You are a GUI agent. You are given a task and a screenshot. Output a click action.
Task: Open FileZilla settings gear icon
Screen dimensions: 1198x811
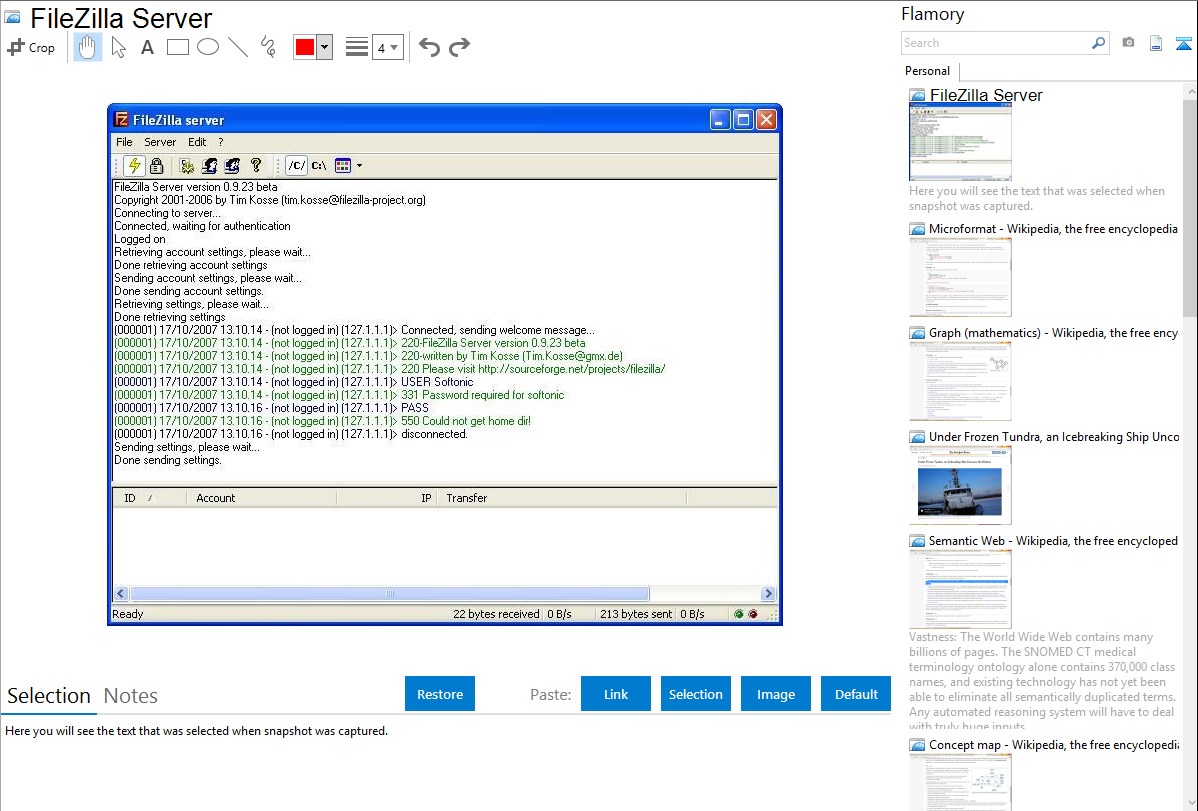[x=186, y=165]
